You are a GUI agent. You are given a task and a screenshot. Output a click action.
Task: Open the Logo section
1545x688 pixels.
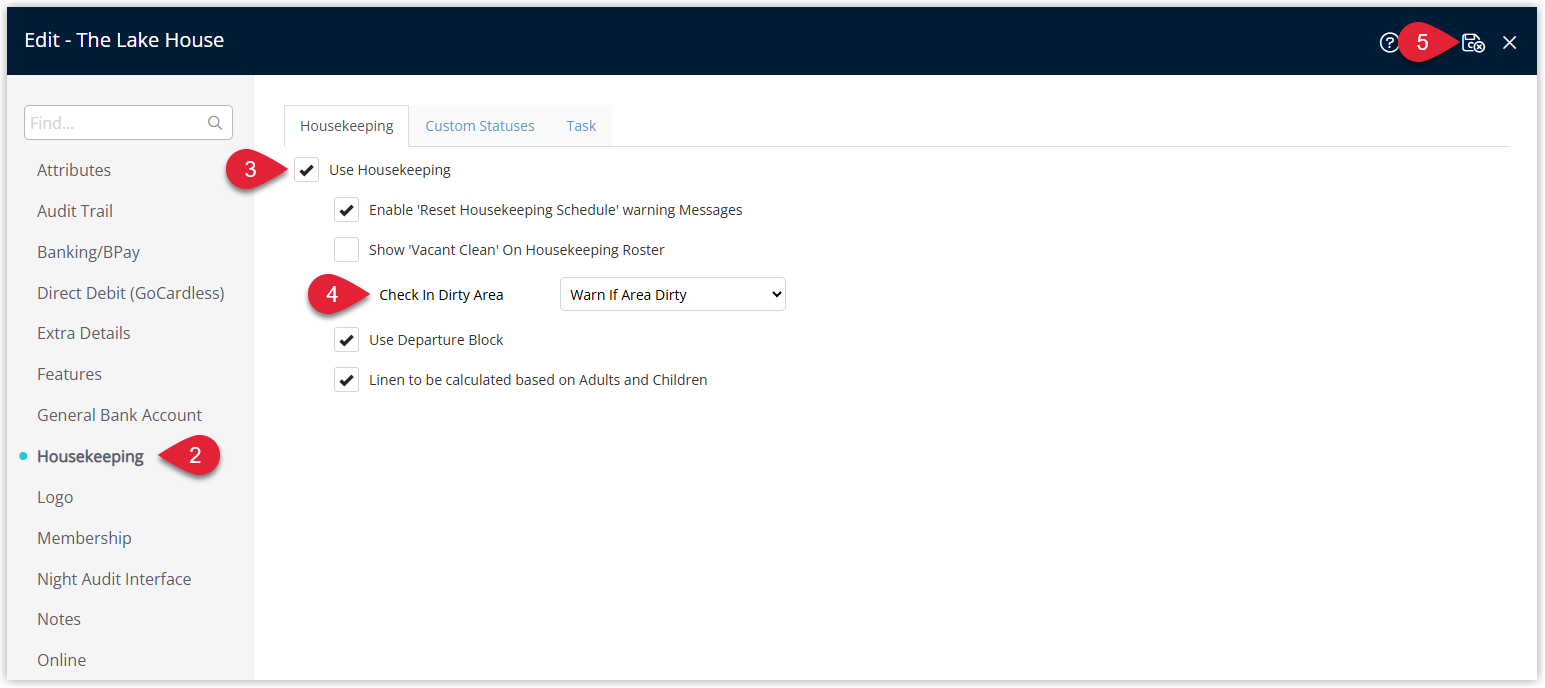pyautogui.click(x=55, y=497)
